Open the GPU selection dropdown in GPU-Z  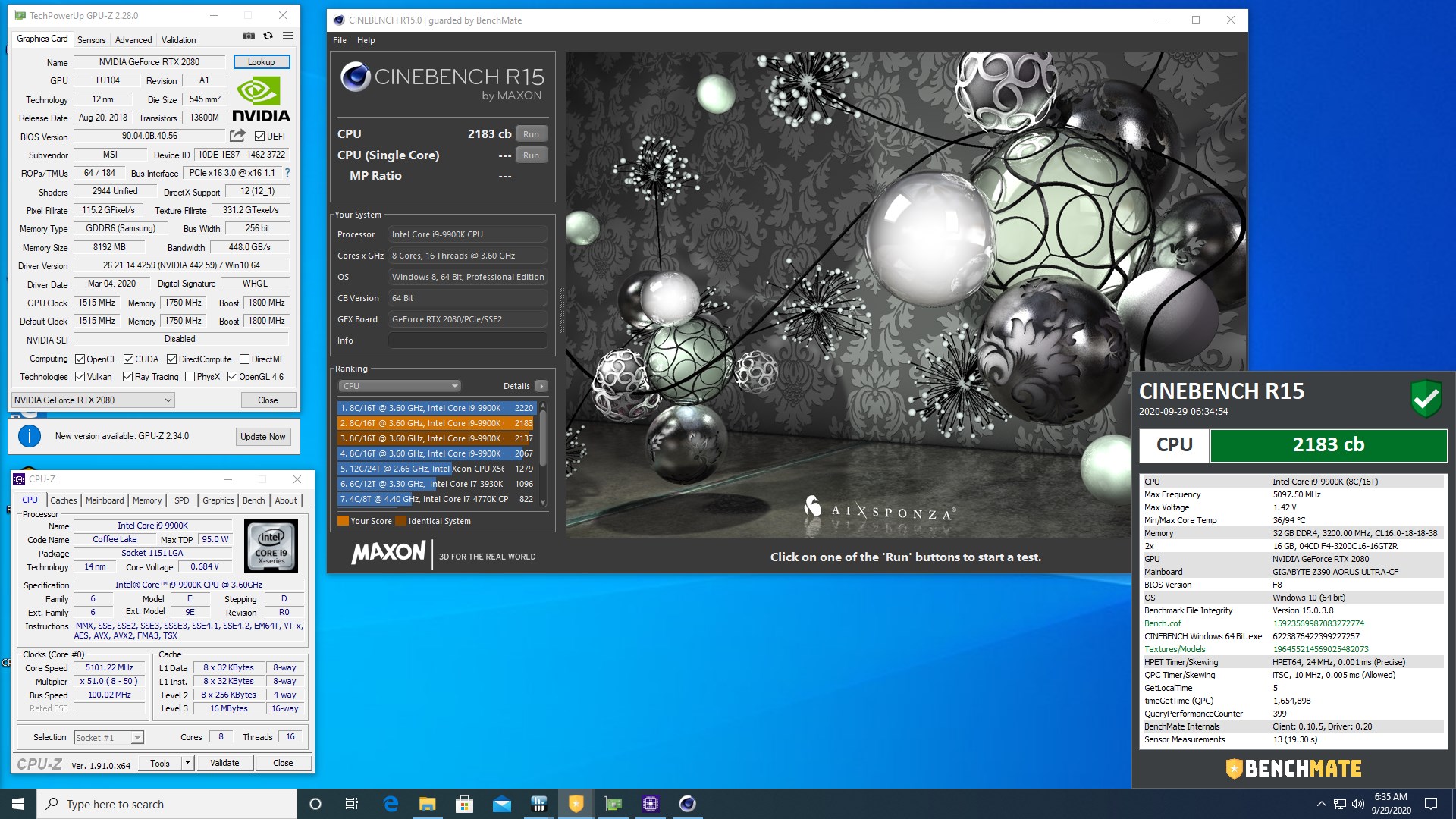[93, 400]
